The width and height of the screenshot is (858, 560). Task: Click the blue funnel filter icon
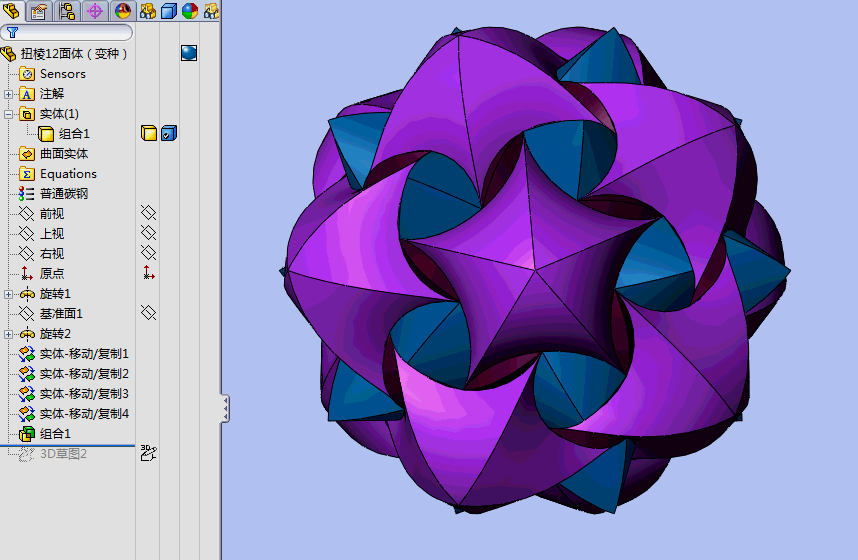coord(12,33)
